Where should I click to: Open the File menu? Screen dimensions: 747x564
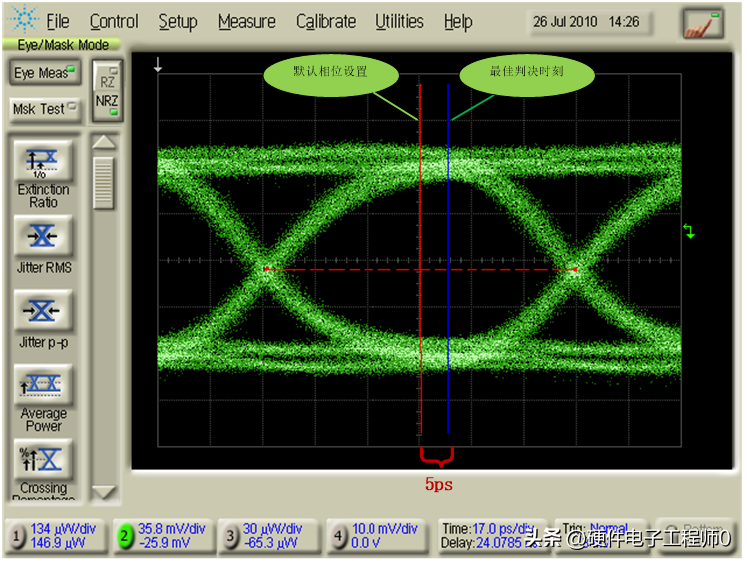pyautogui.click(x=58, y=21)
